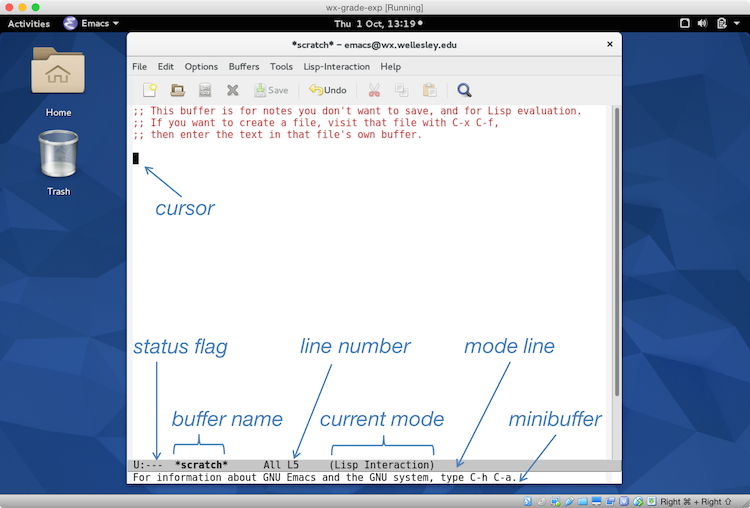Kill current buffer with X icon
Image resolution: width=750 pixels, height=508 pixels.
[232, 90]
